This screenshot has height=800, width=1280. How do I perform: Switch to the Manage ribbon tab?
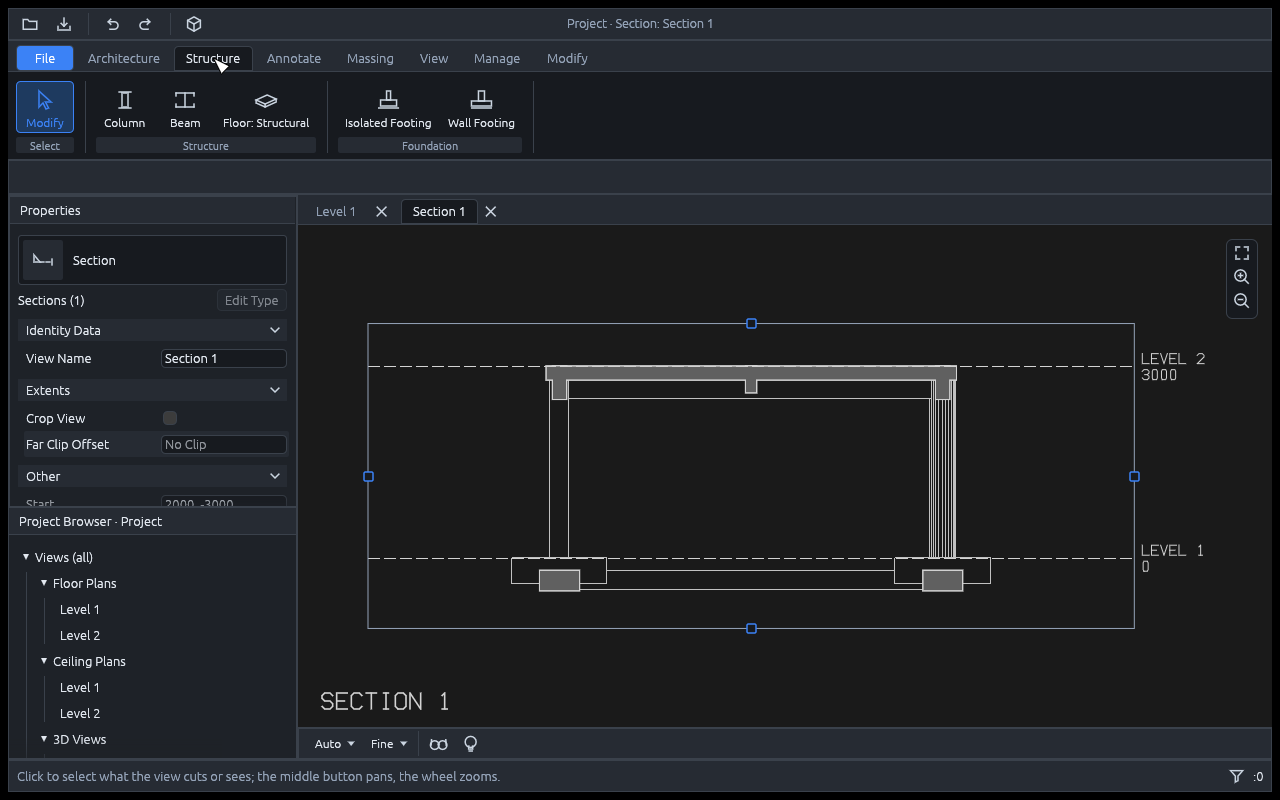coord(497,58)
